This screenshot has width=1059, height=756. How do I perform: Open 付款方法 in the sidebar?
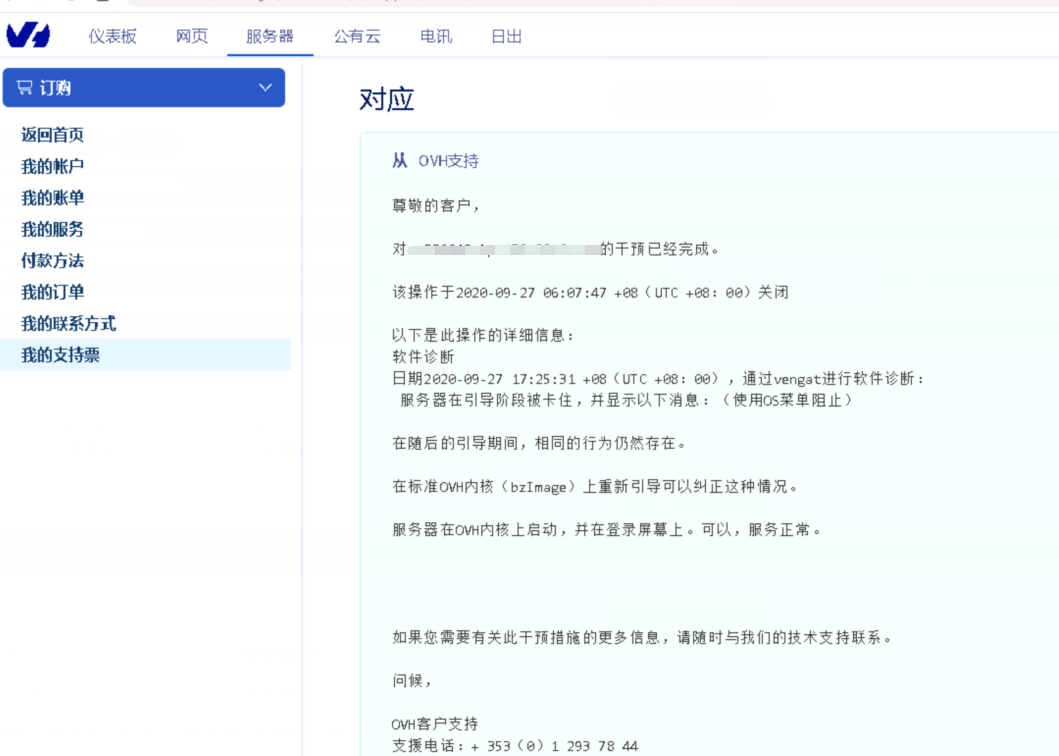click(53, 261)
